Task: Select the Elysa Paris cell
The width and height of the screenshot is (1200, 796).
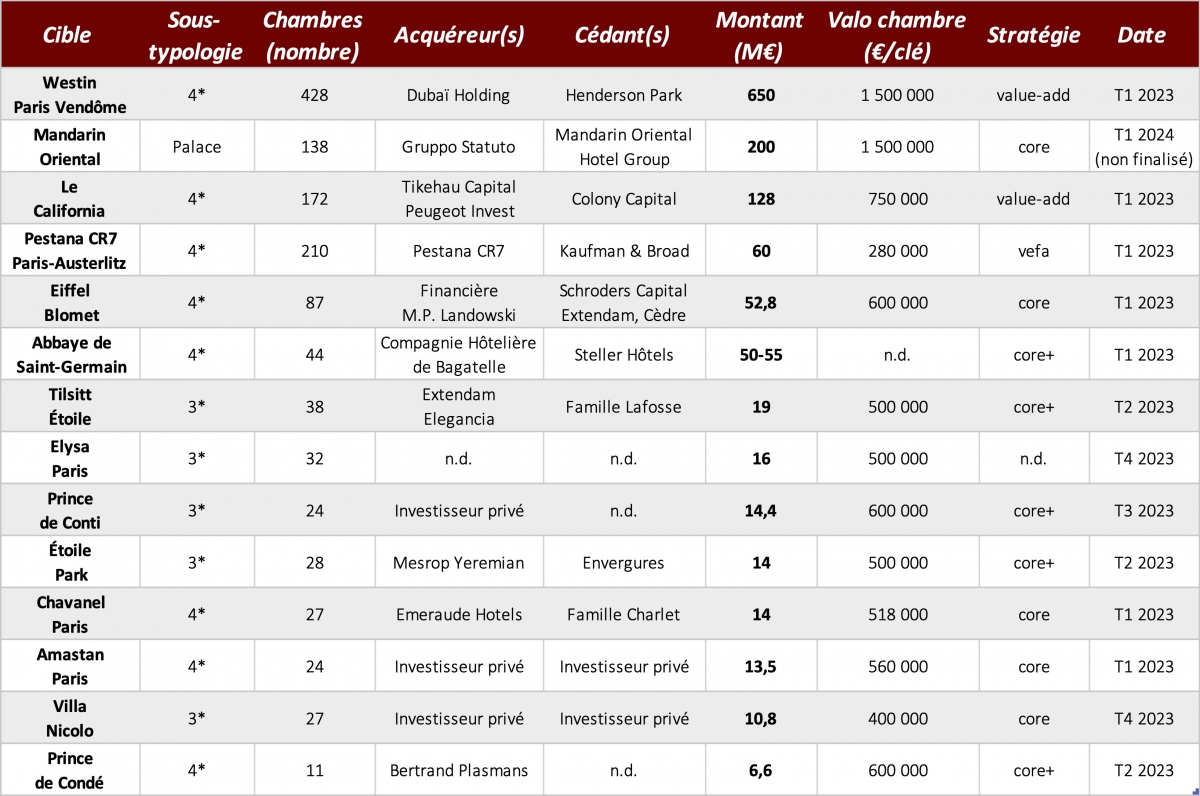Action: coord(68,459)
